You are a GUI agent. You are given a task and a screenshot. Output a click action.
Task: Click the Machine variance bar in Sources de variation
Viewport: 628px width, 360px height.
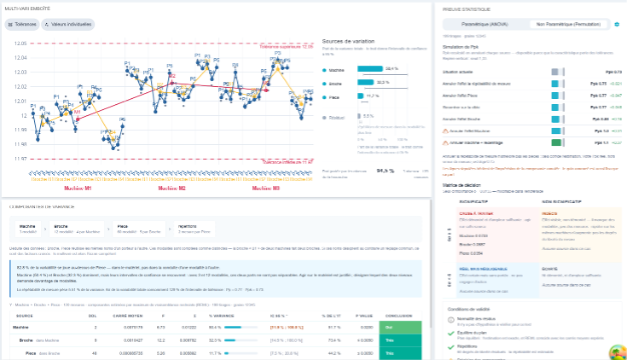pos(370,69)
